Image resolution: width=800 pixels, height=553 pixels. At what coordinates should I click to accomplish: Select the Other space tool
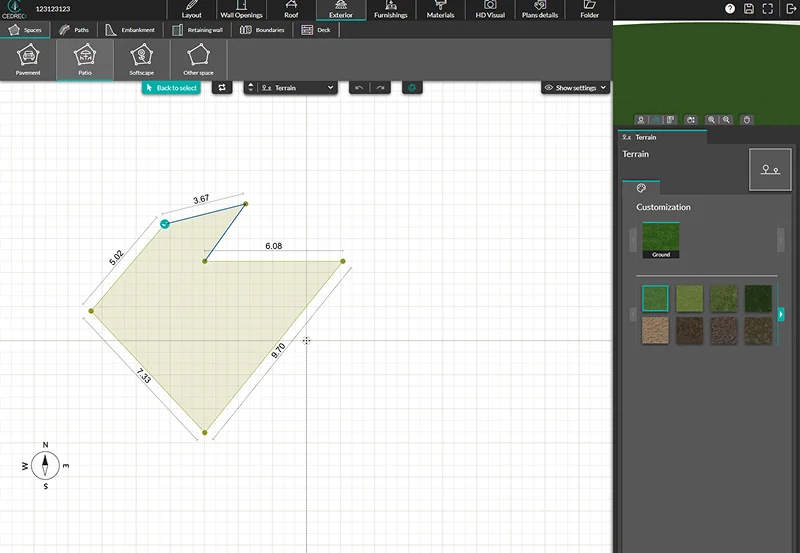point(198,61)
